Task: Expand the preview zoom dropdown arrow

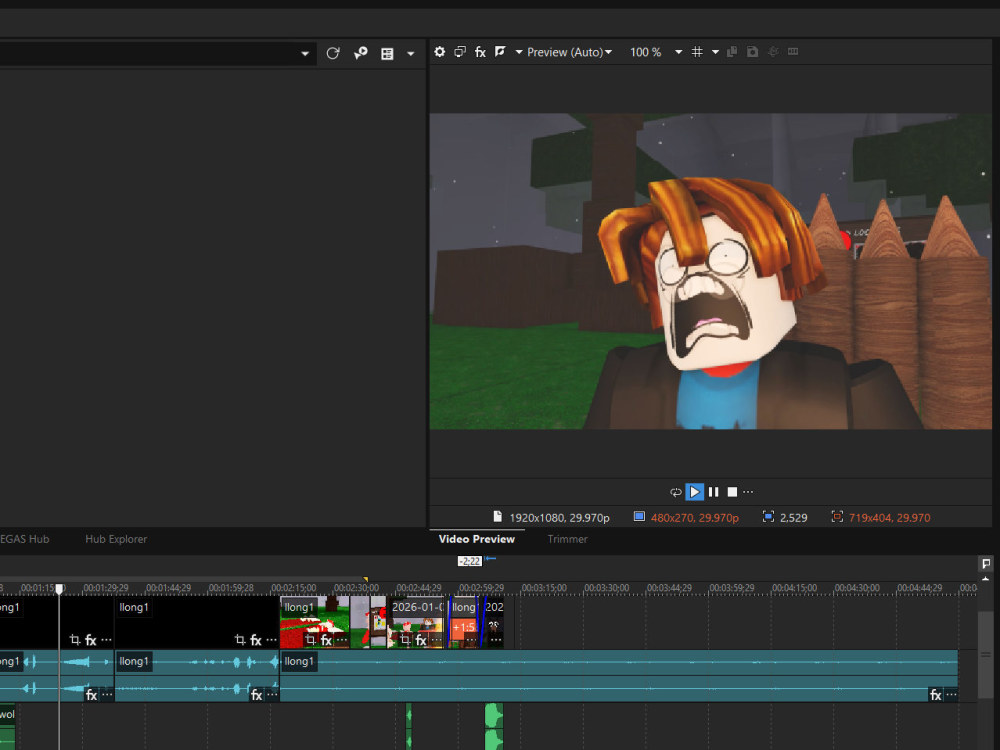Action: pyautogui.click(x=679, y=52)
